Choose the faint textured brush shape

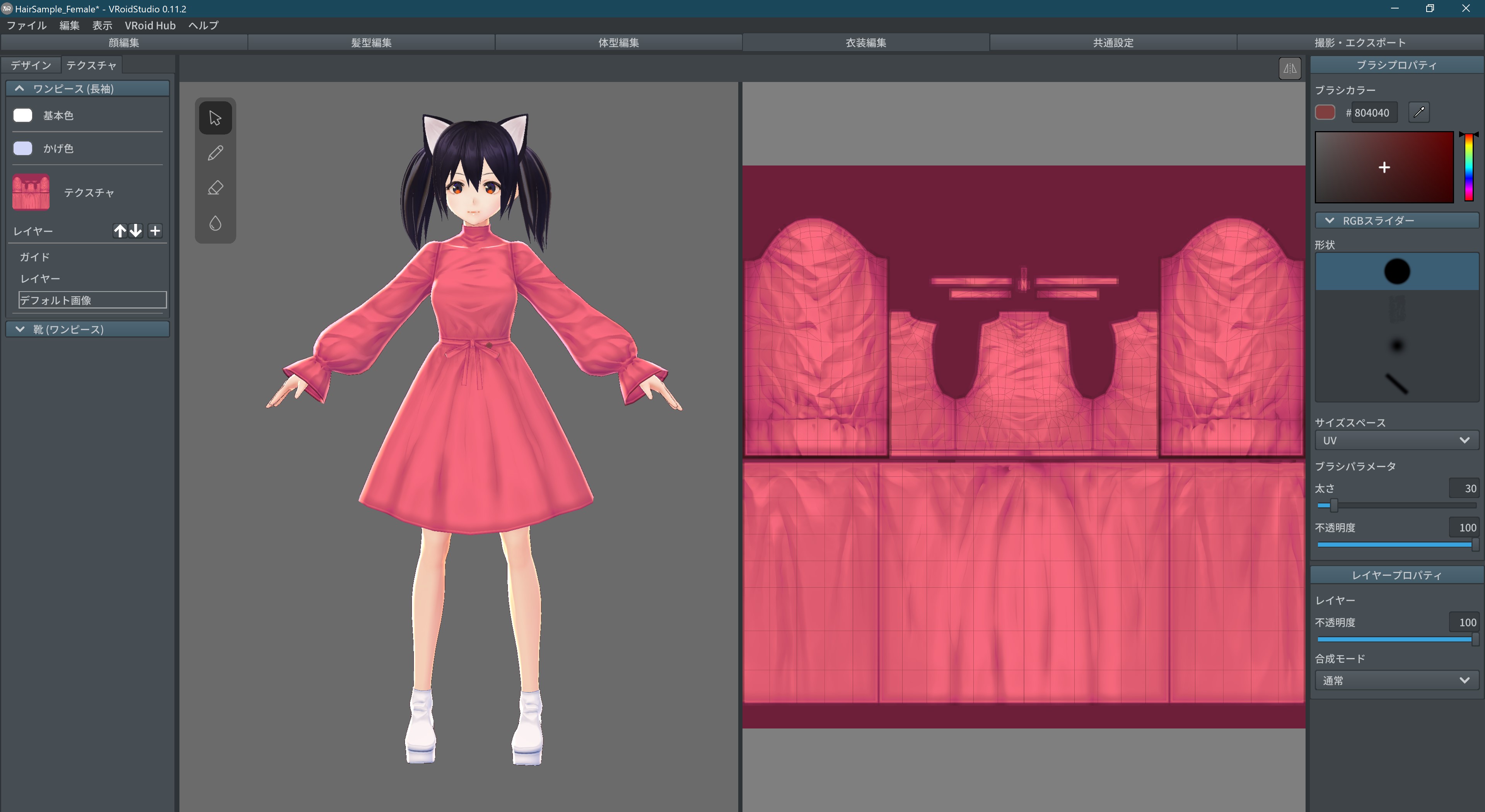pos(1396,309)
